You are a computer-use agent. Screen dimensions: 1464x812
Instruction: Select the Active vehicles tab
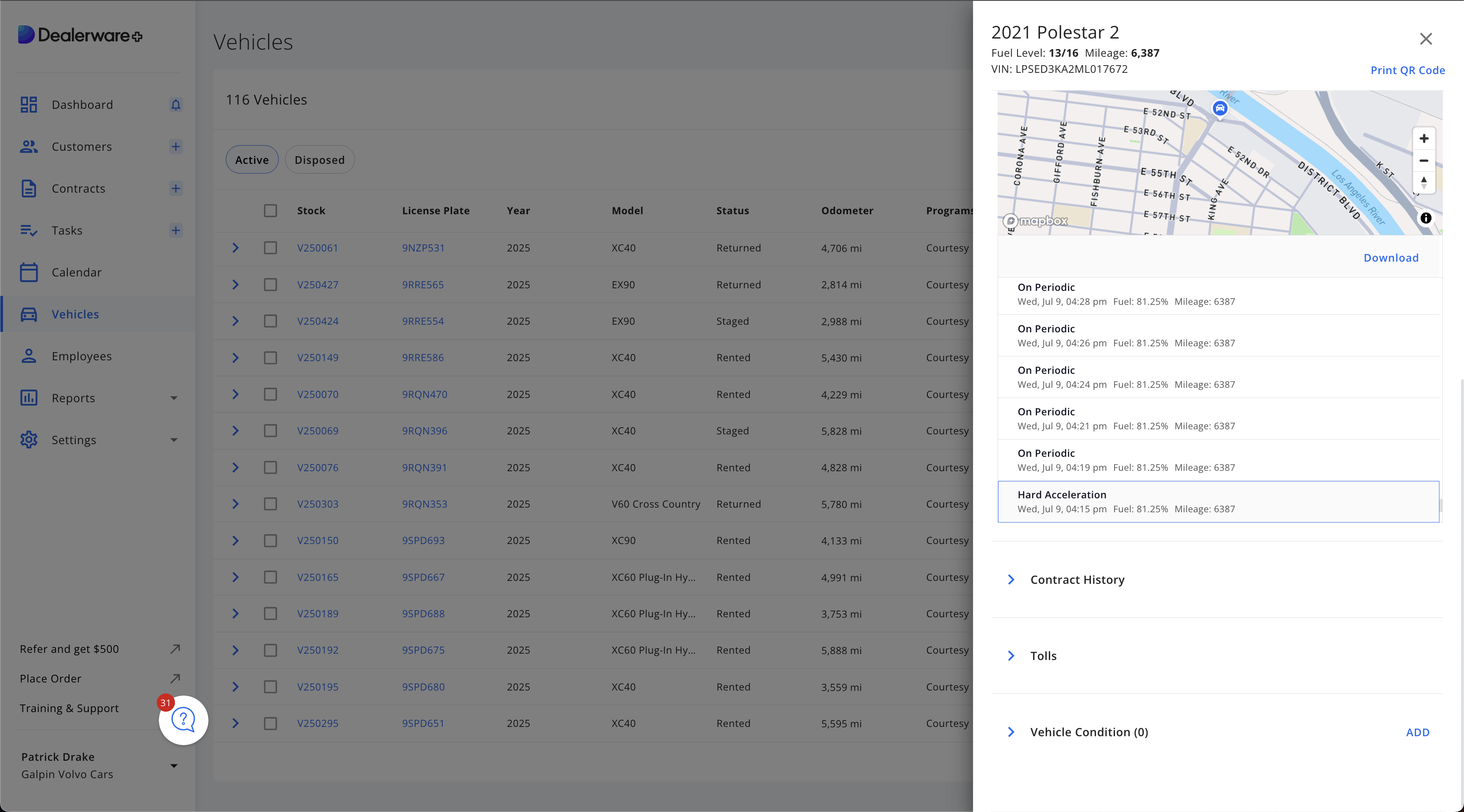(x=252, y=160)
